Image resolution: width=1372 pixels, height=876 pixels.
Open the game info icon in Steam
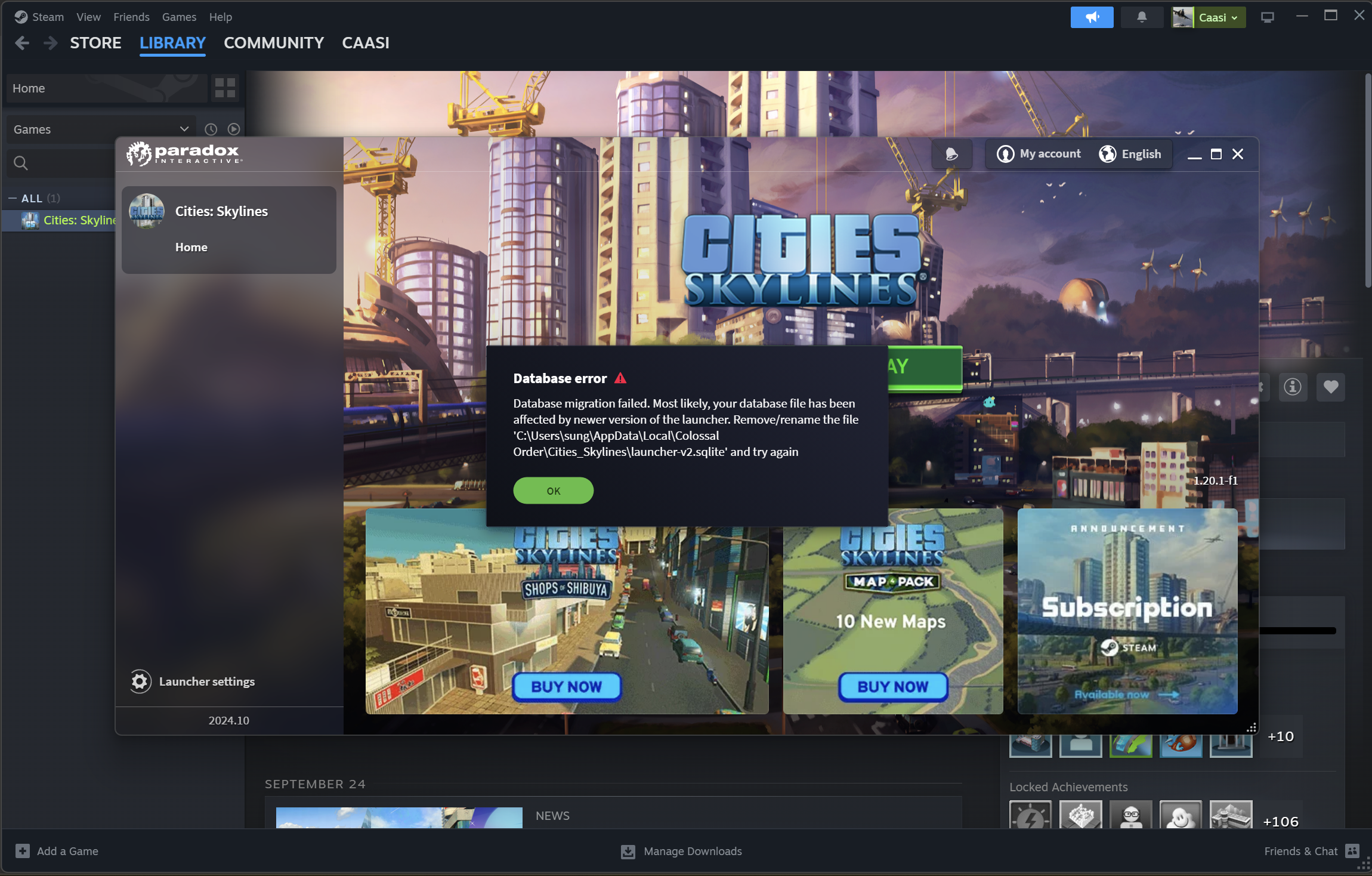coord(1293,387)
